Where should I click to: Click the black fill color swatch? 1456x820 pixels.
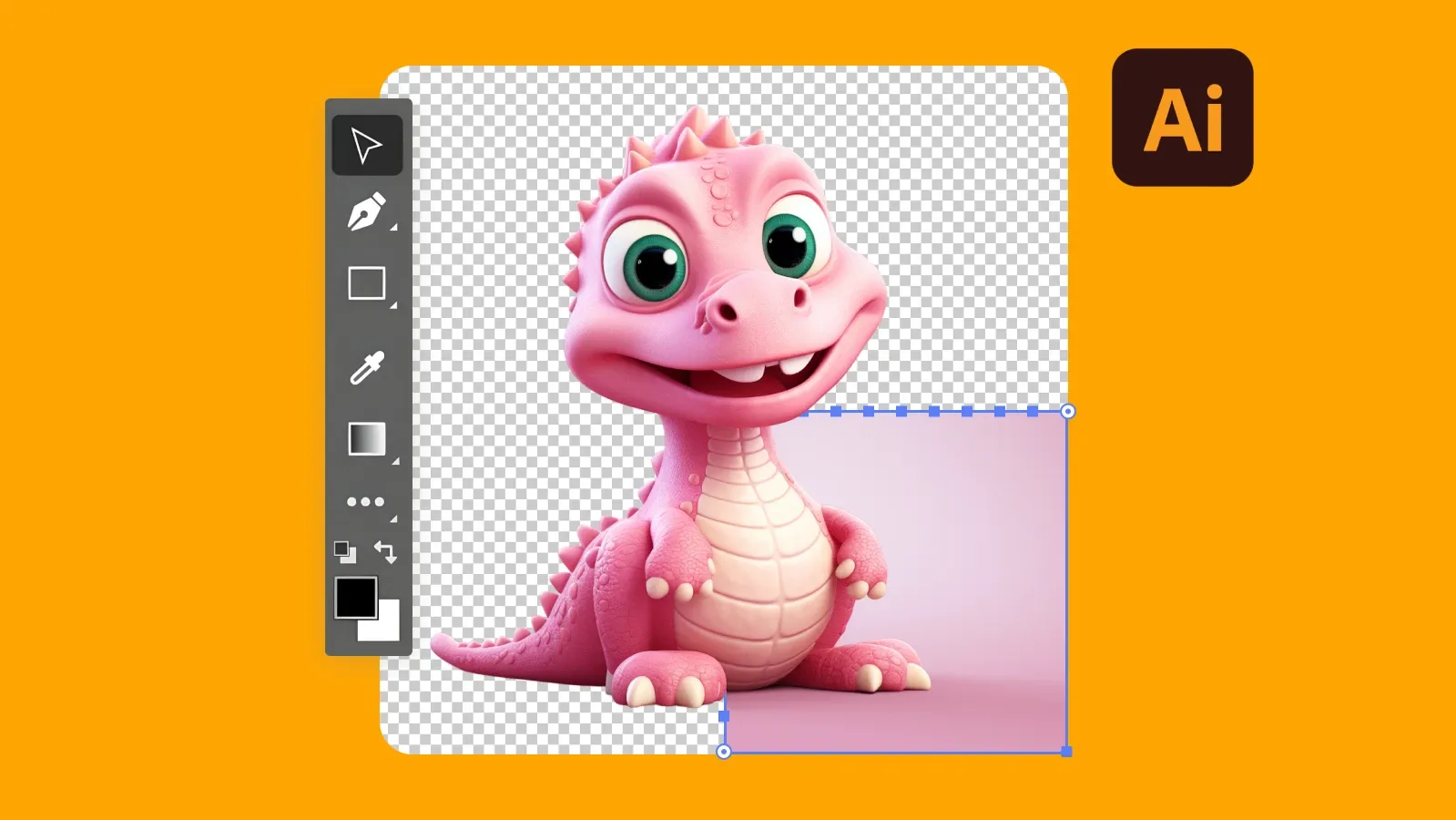point(356,598)
